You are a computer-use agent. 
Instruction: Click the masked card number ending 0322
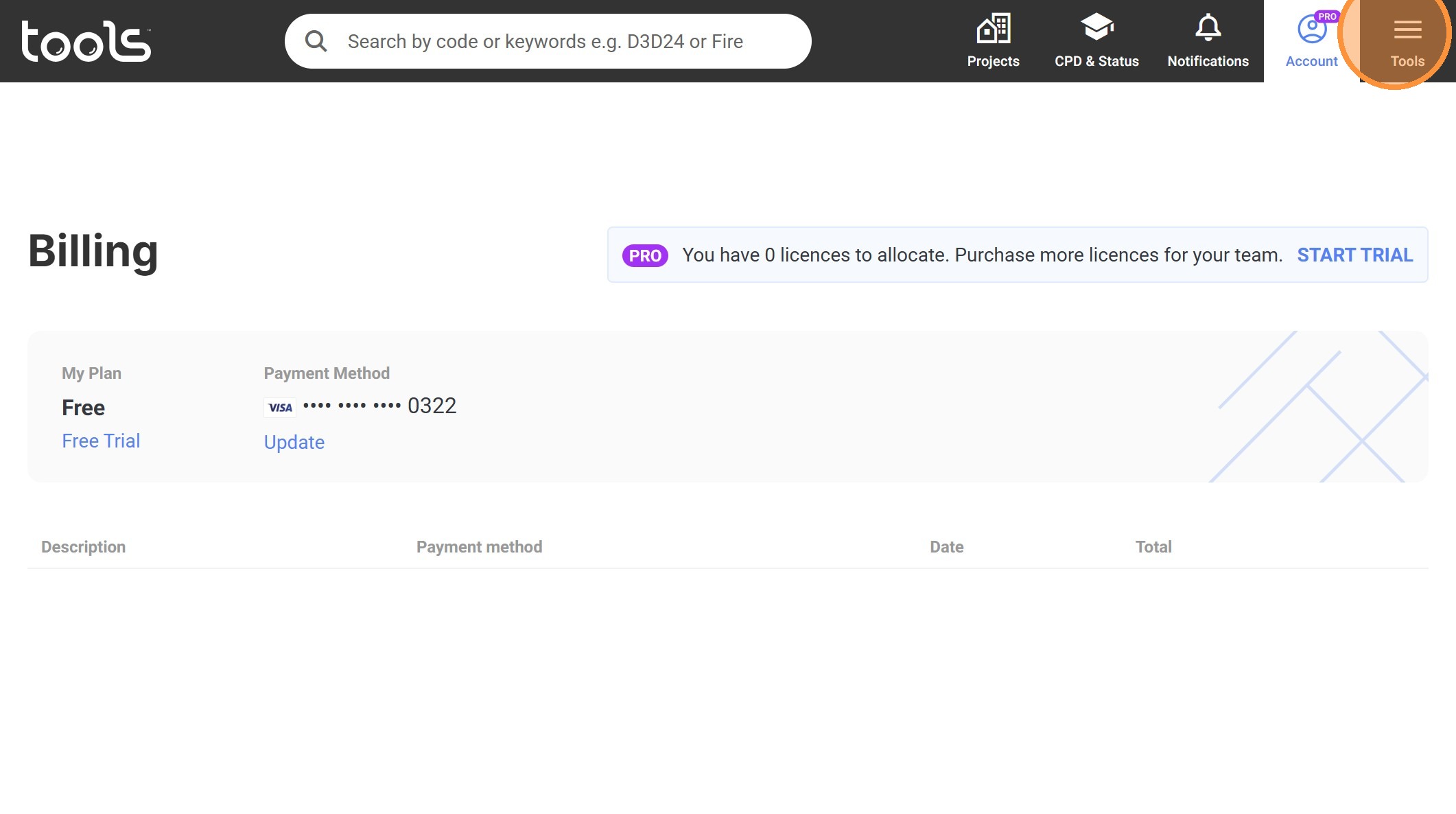pyautogui.click(x=379, y=406)
